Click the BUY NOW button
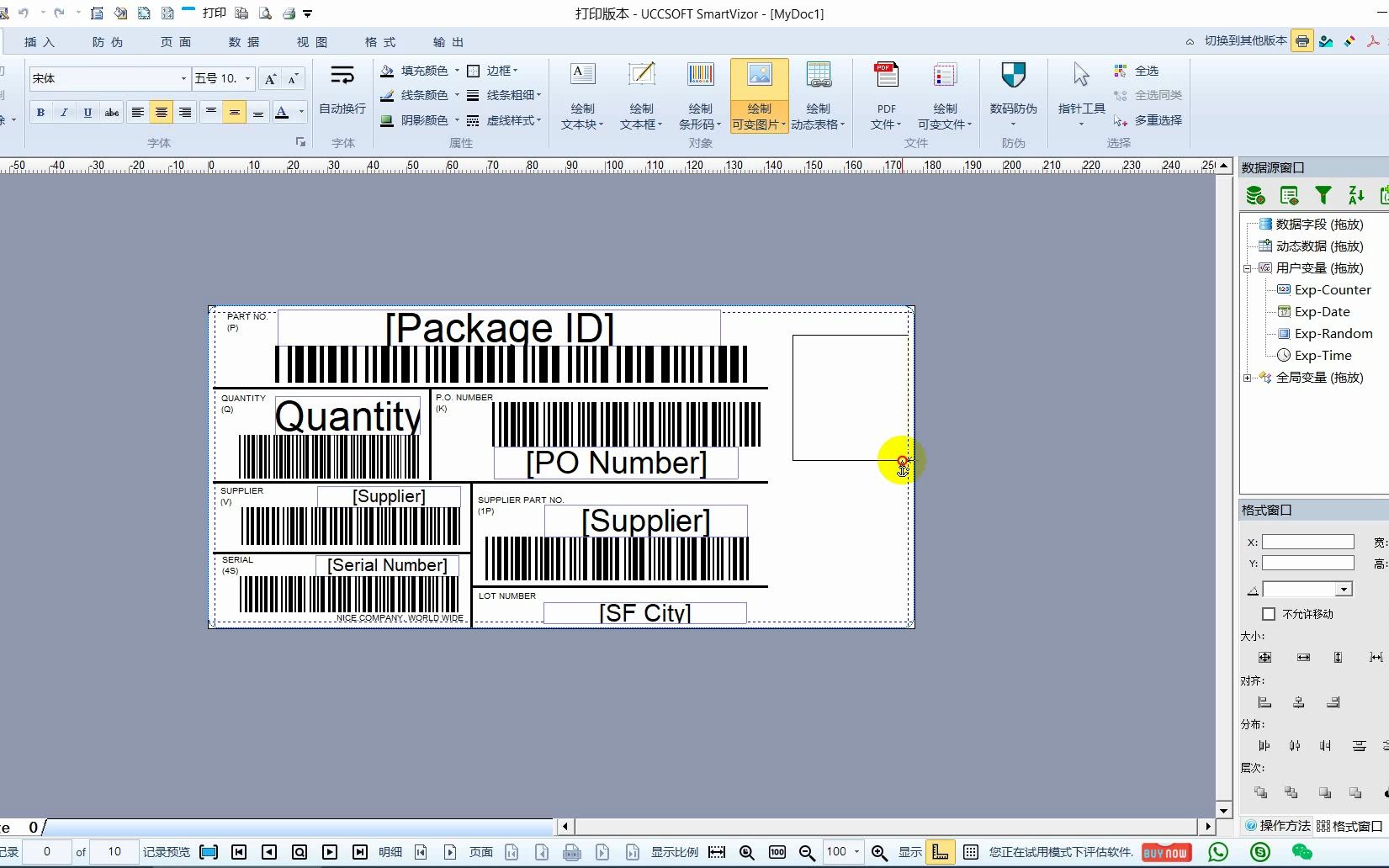Screen dimensions: 1389x868 [1165, 852]
